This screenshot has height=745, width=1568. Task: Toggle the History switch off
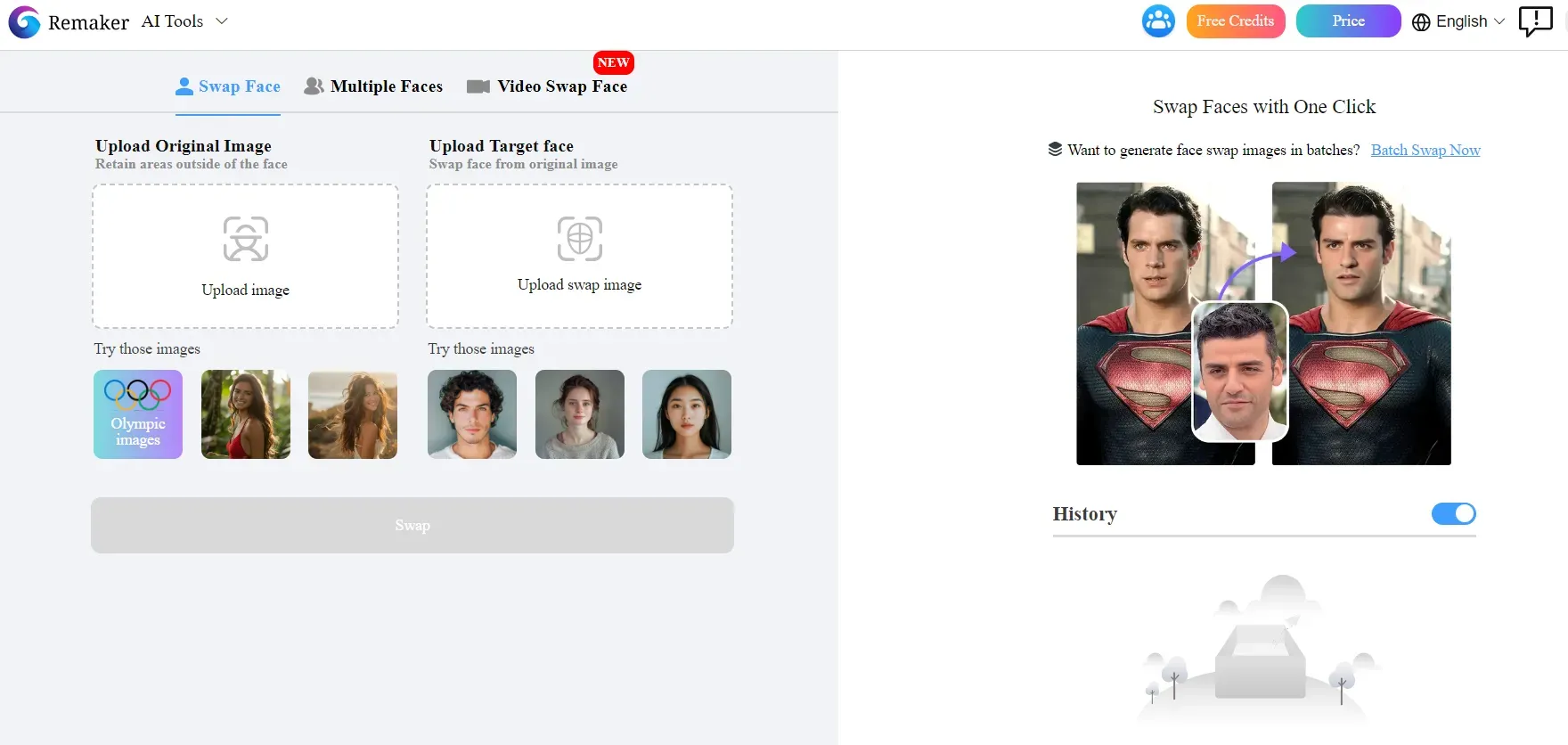pos(1453,514)
